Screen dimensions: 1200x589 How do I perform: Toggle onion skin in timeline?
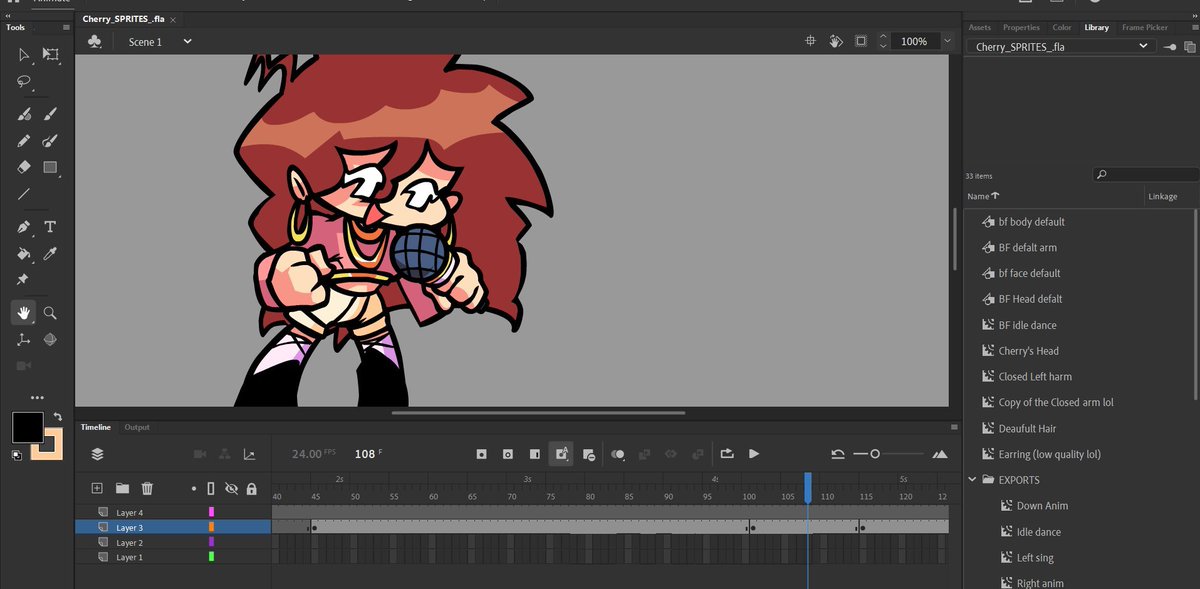pyautogui.click(x=618, y=454)
